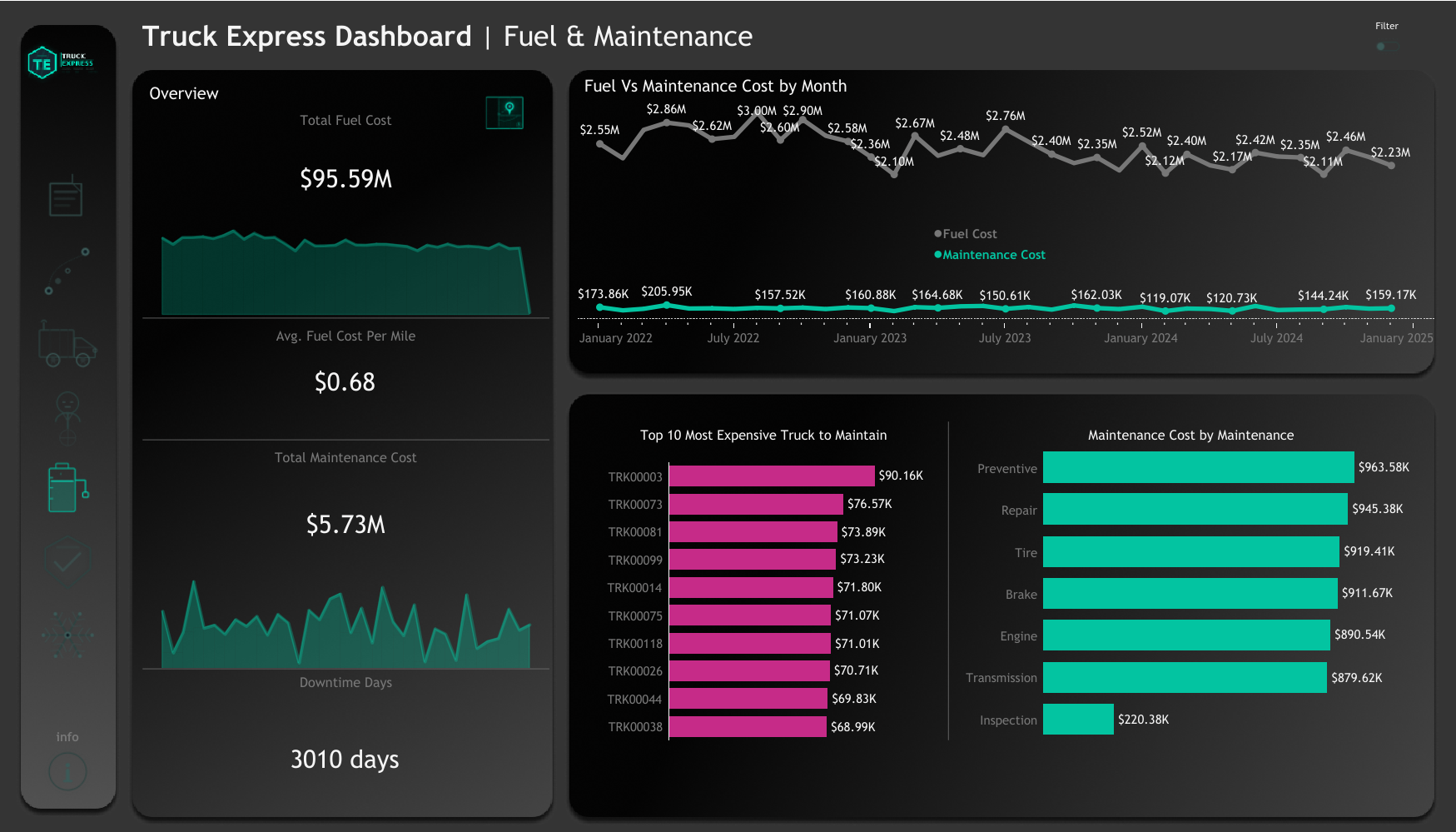Click the $0.68 avg fuel cost value

(345, 381)
